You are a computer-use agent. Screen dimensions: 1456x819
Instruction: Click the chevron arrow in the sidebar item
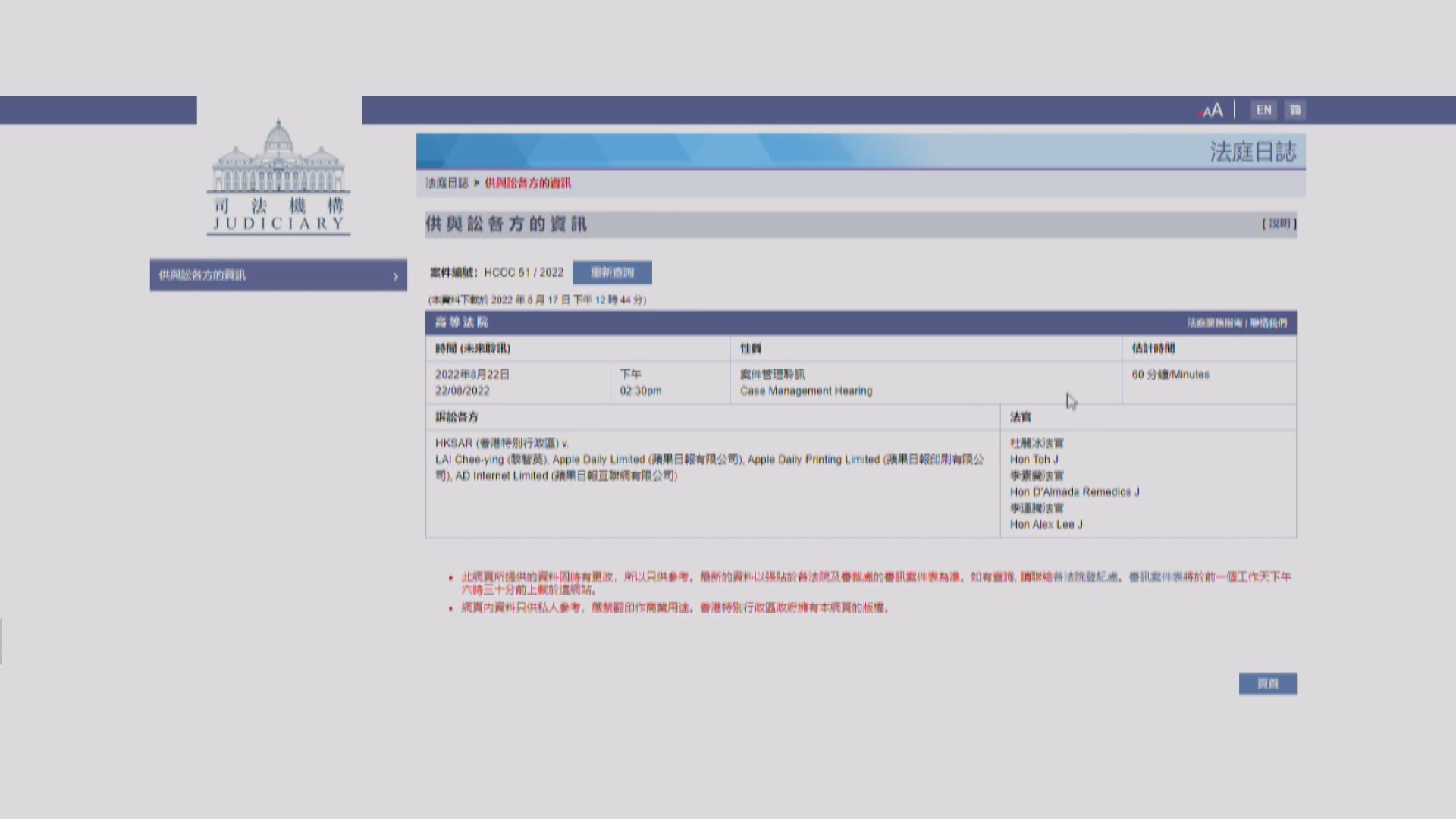[395, 277]
